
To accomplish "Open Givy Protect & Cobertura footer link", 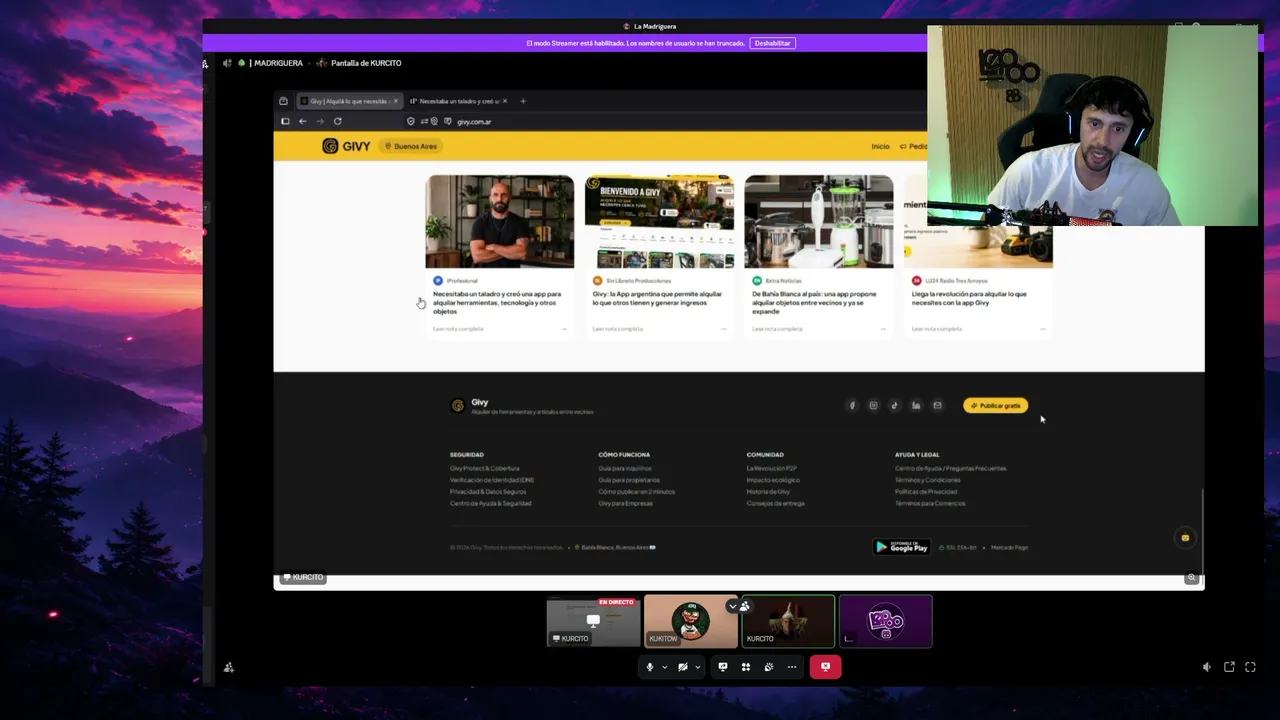I will (x=484, y=468).
